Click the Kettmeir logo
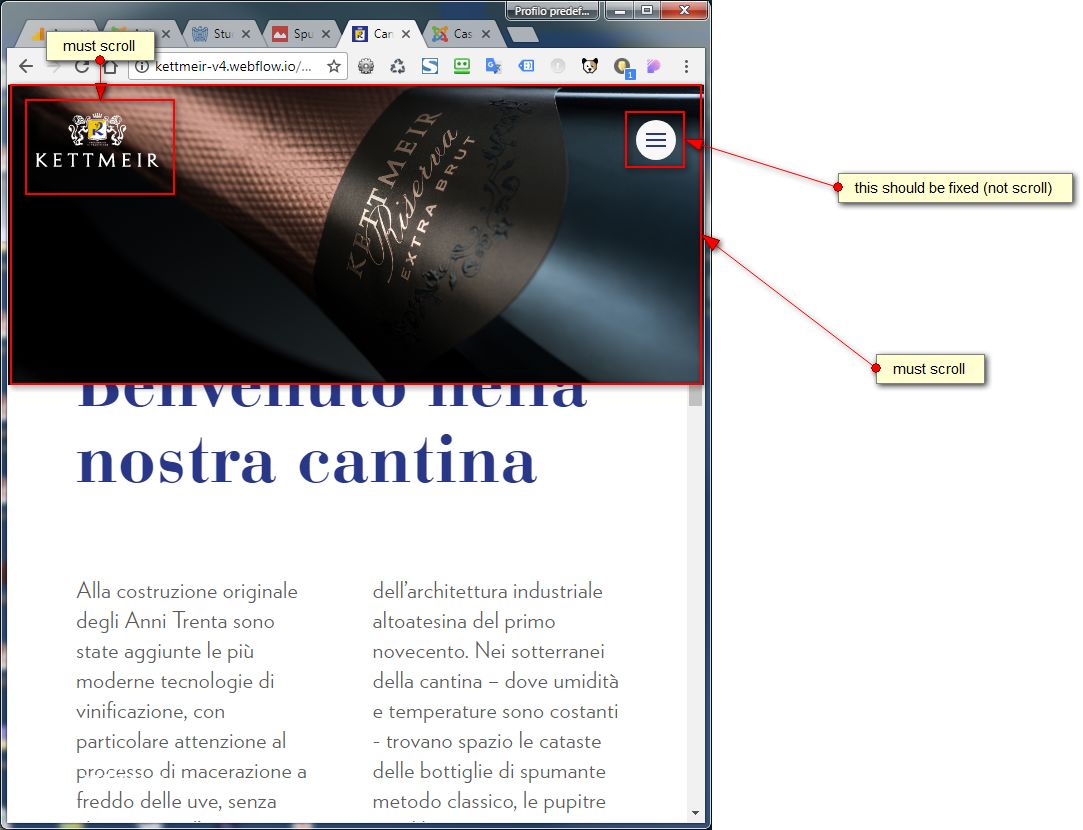This screenshot has height=830, width=1083. tap(97, 142)
